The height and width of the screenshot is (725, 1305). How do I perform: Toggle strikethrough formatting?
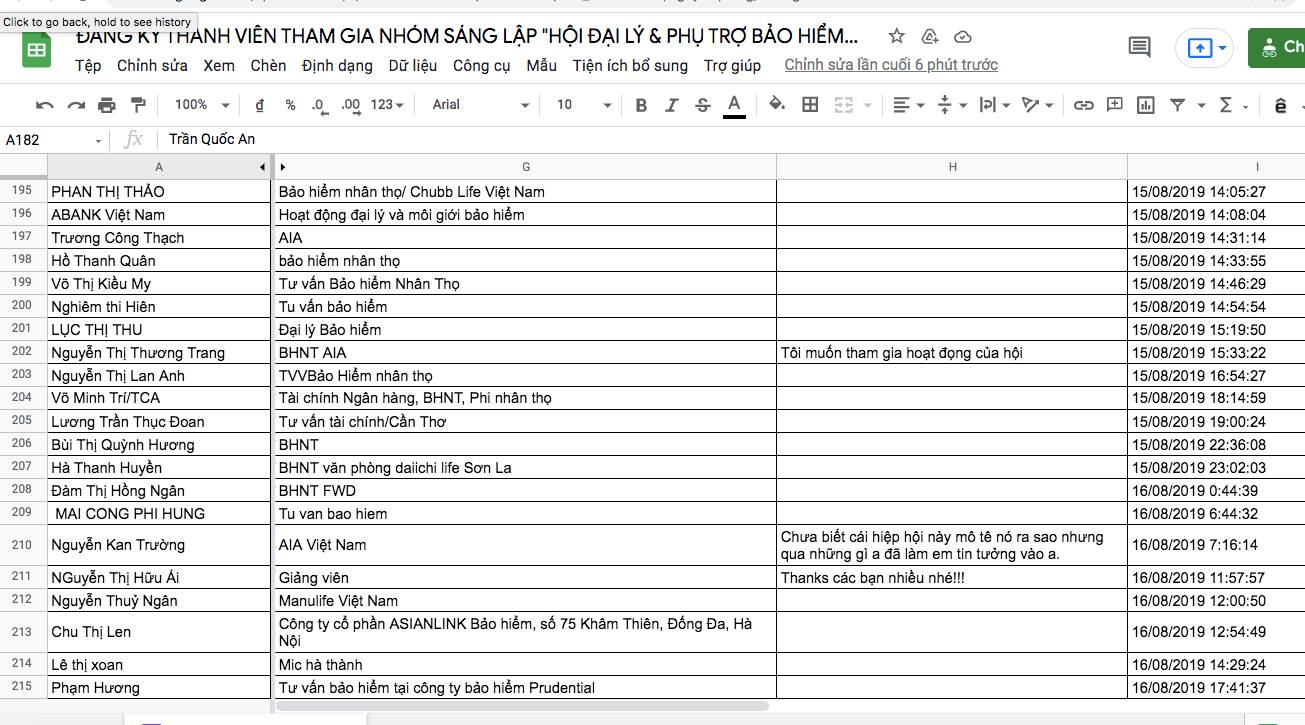click(x=703, y=105)
